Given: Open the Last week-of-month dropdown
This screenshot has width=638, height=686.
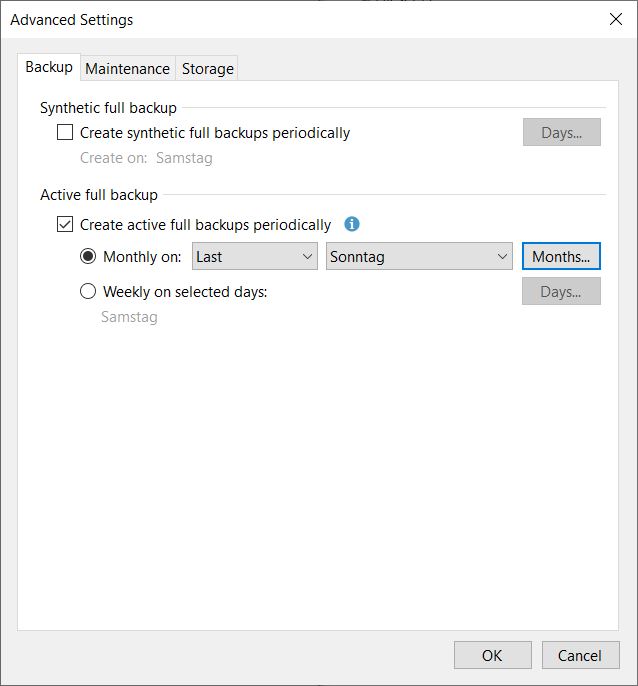Looking at the screenshot, I should pos(254,257).
